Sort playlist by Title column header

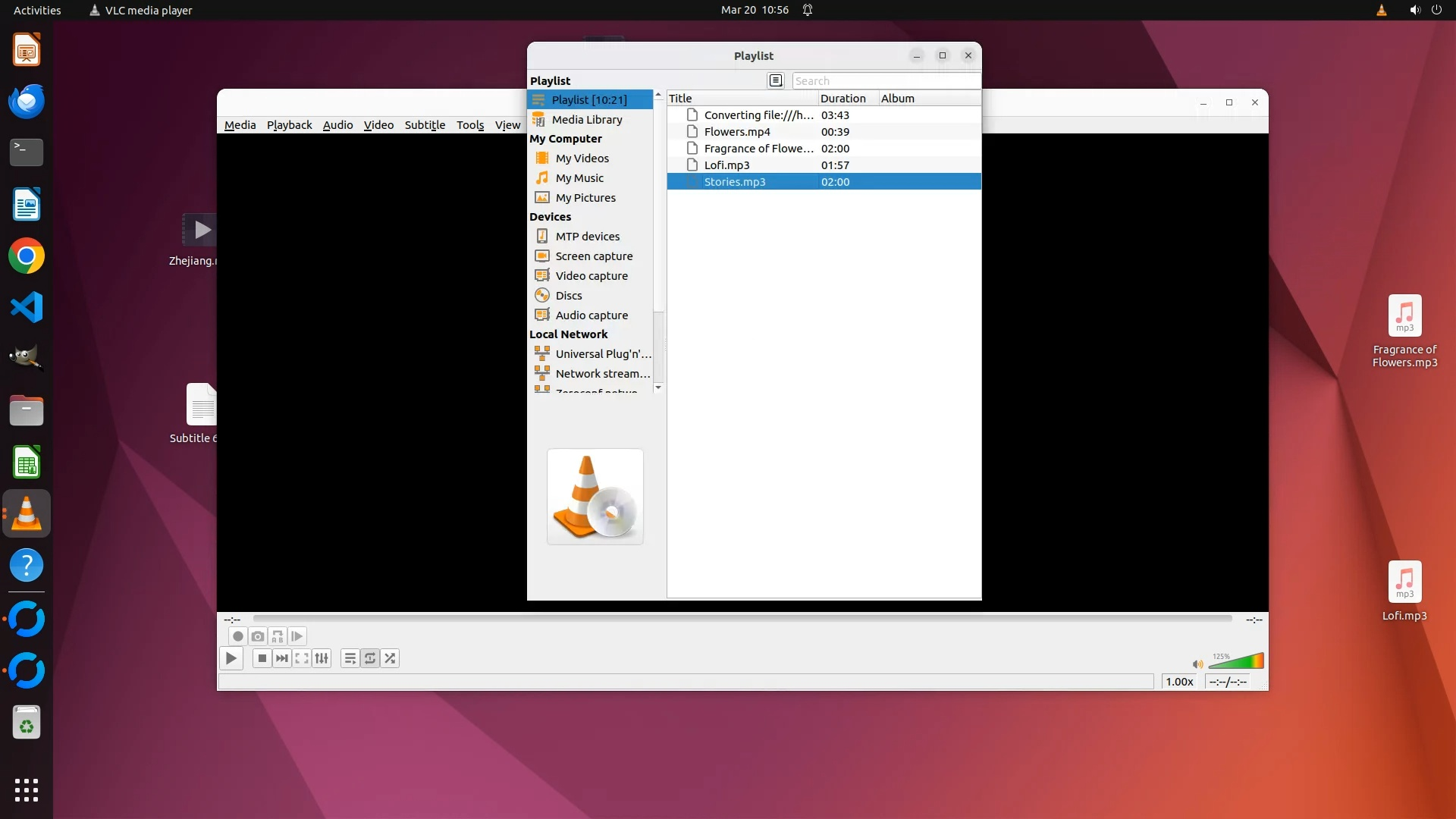pyautogui.click(x=680, y=99)
